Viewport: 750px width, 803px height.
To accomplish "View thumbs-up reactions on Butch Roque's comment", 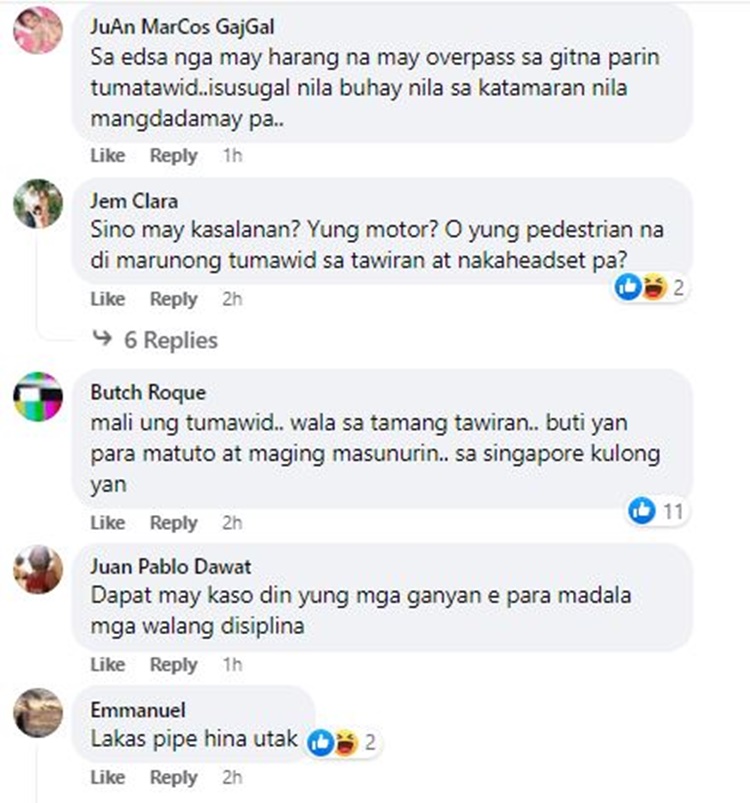I will click(642, 510).
